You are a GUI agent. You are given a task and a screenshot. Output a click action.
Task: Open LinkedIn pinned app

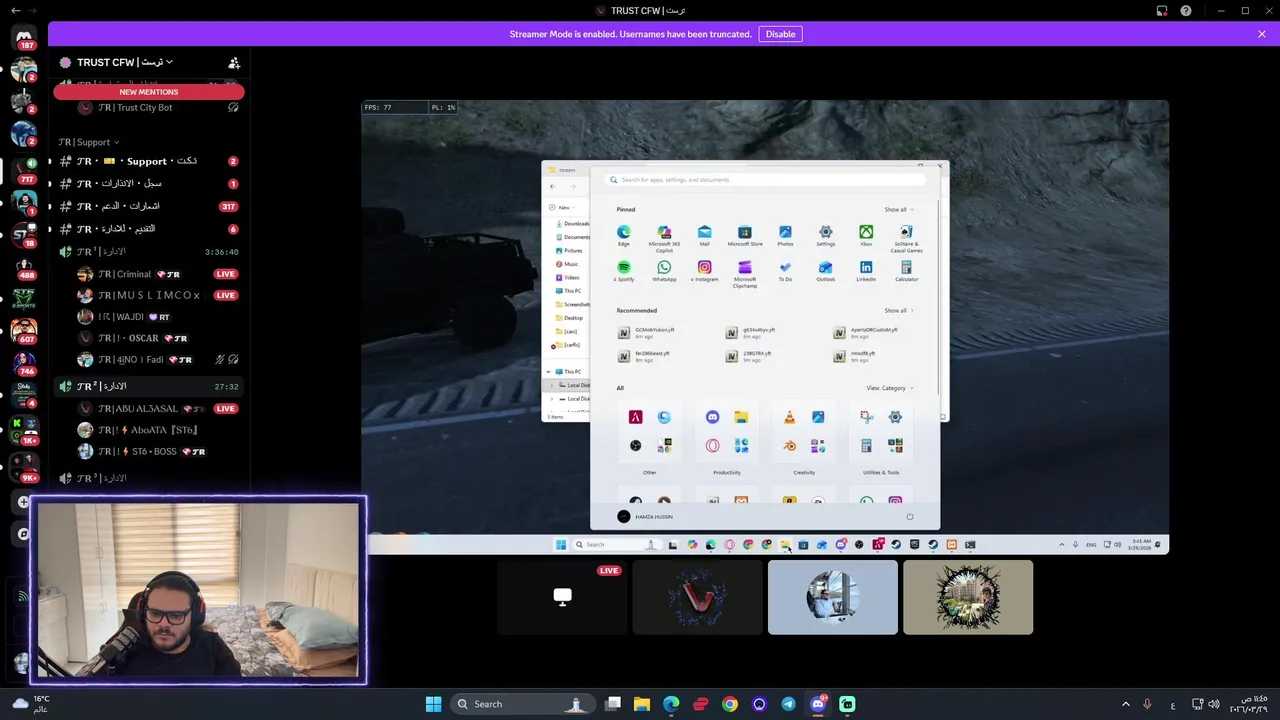[866, 272]
